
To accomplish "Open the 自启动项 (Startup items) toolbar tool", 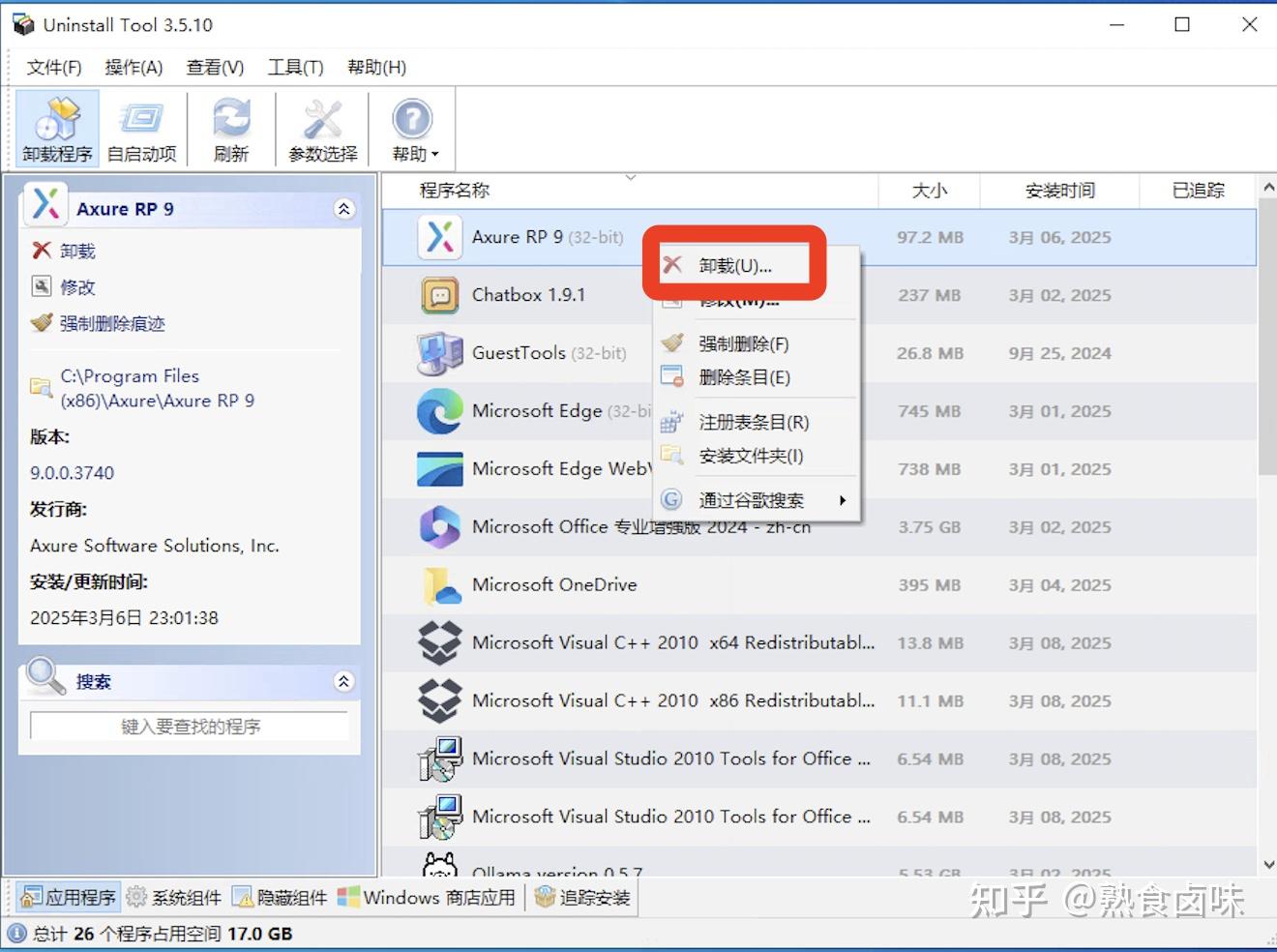I will point(142,130).
